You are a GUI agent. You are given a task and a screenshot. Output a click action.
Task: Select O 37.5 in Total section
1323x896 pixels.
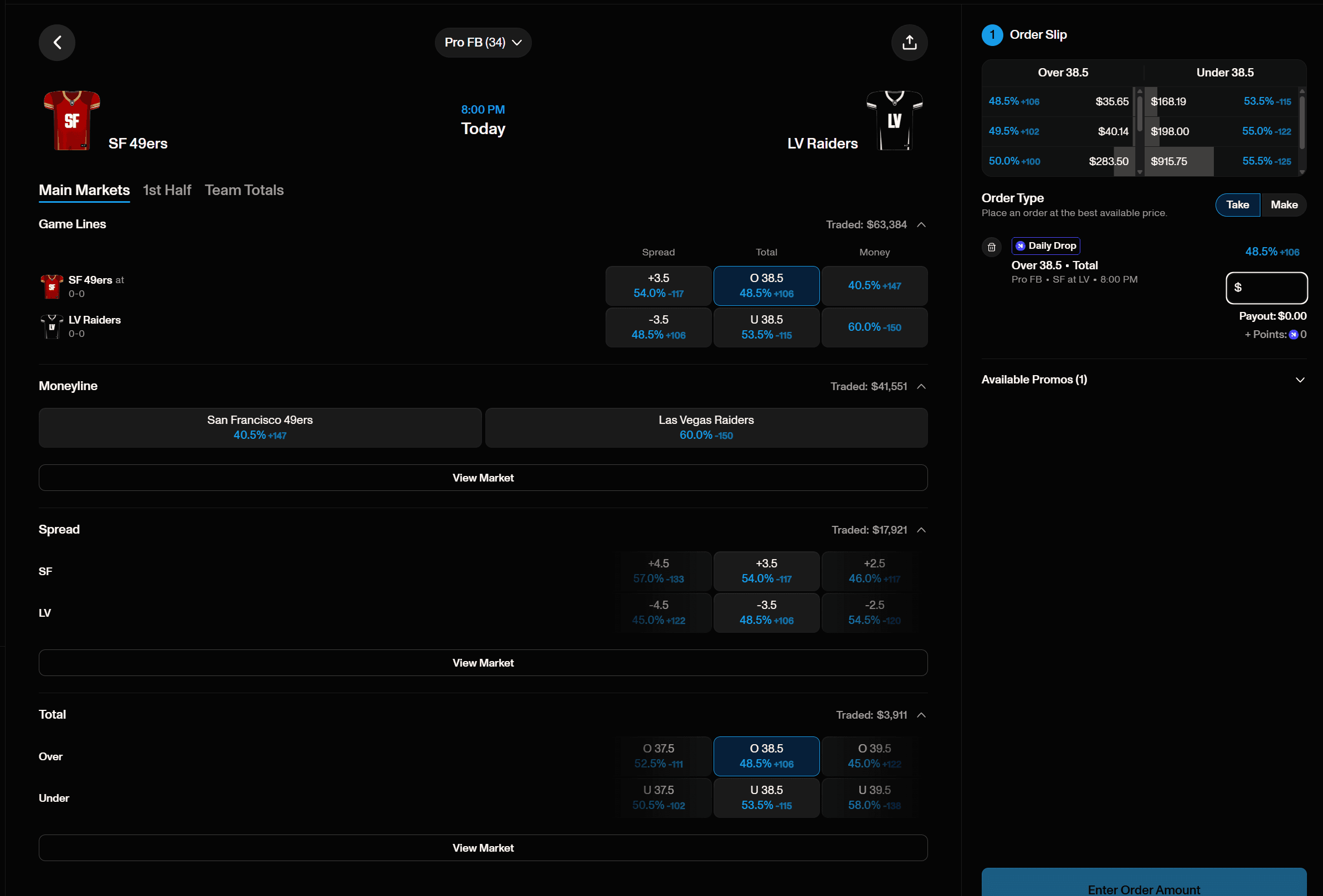659,756
